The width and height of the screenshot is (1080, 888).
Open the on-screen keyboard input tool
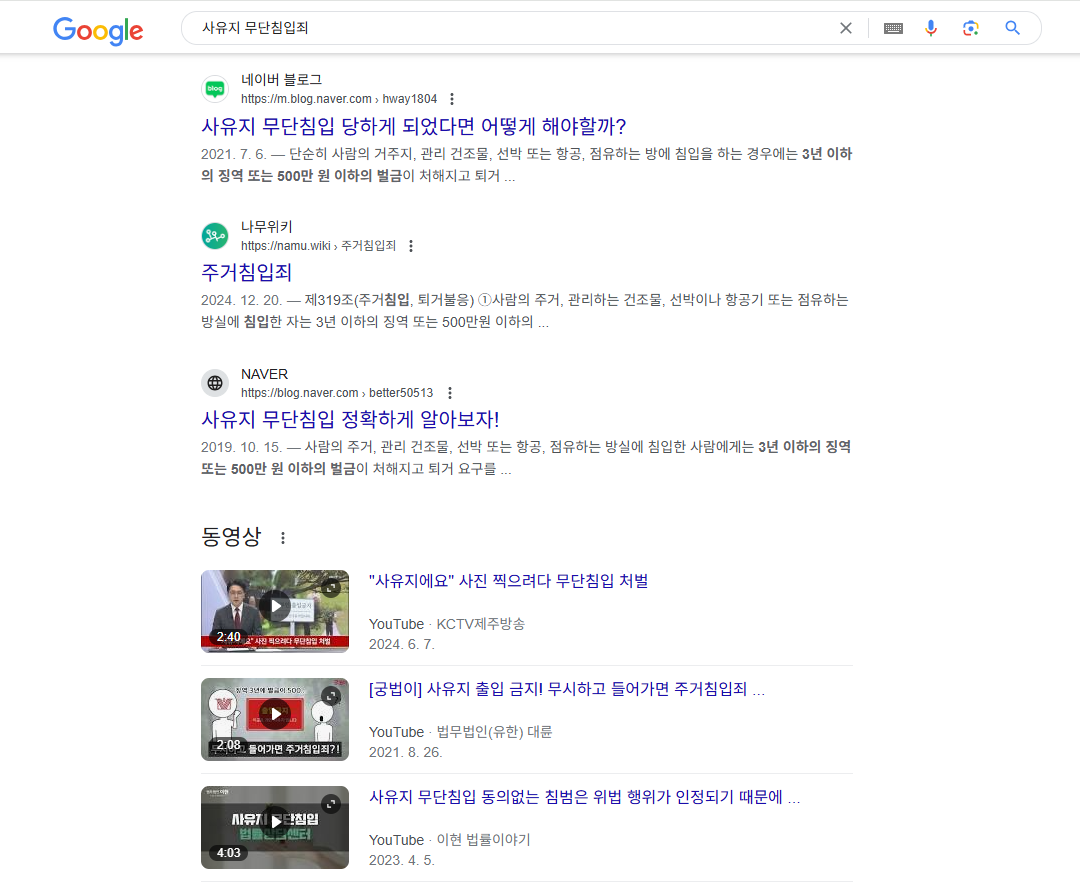click(893, 28)
